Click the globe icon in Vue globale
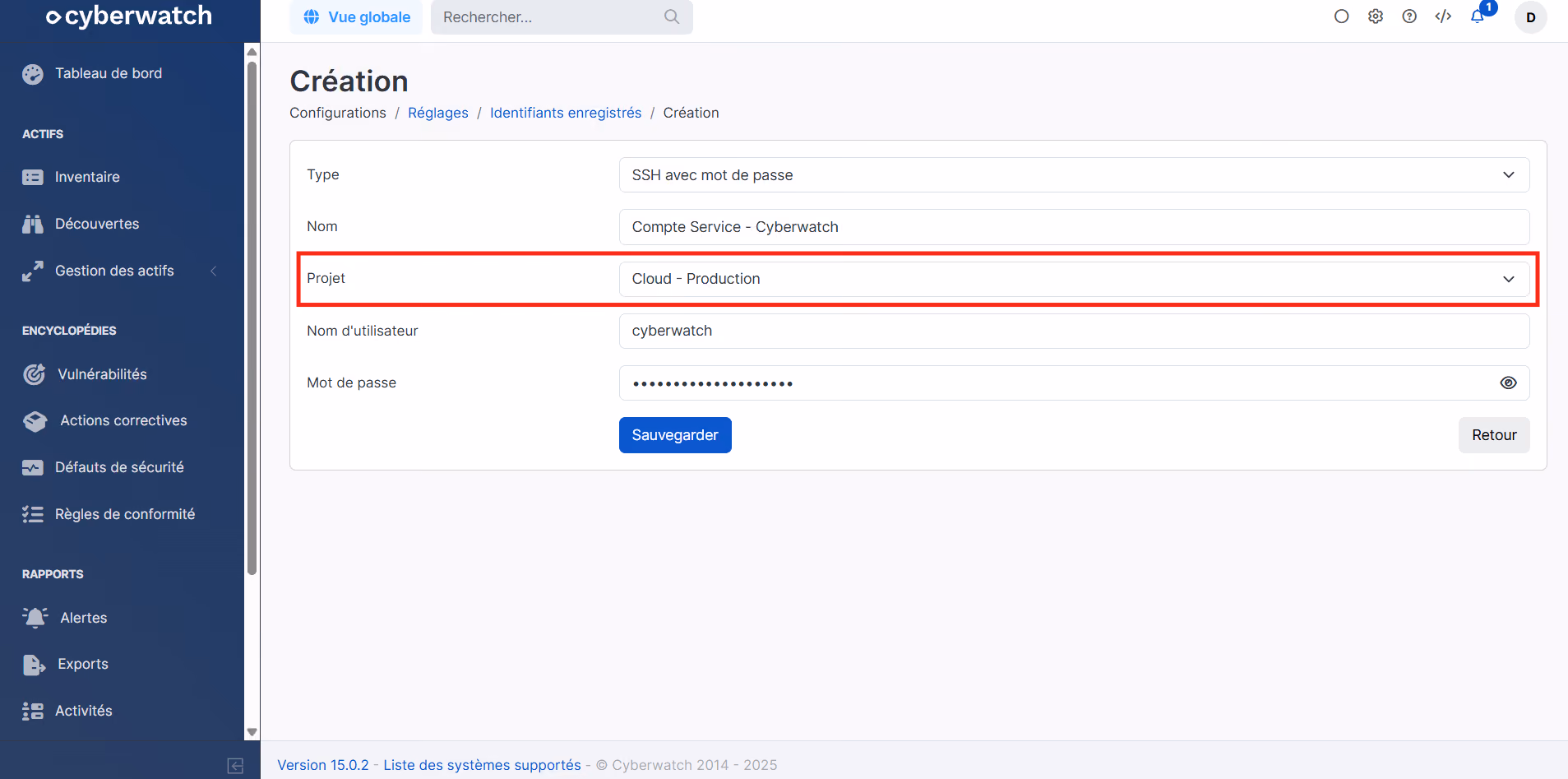 coord(312,17)
